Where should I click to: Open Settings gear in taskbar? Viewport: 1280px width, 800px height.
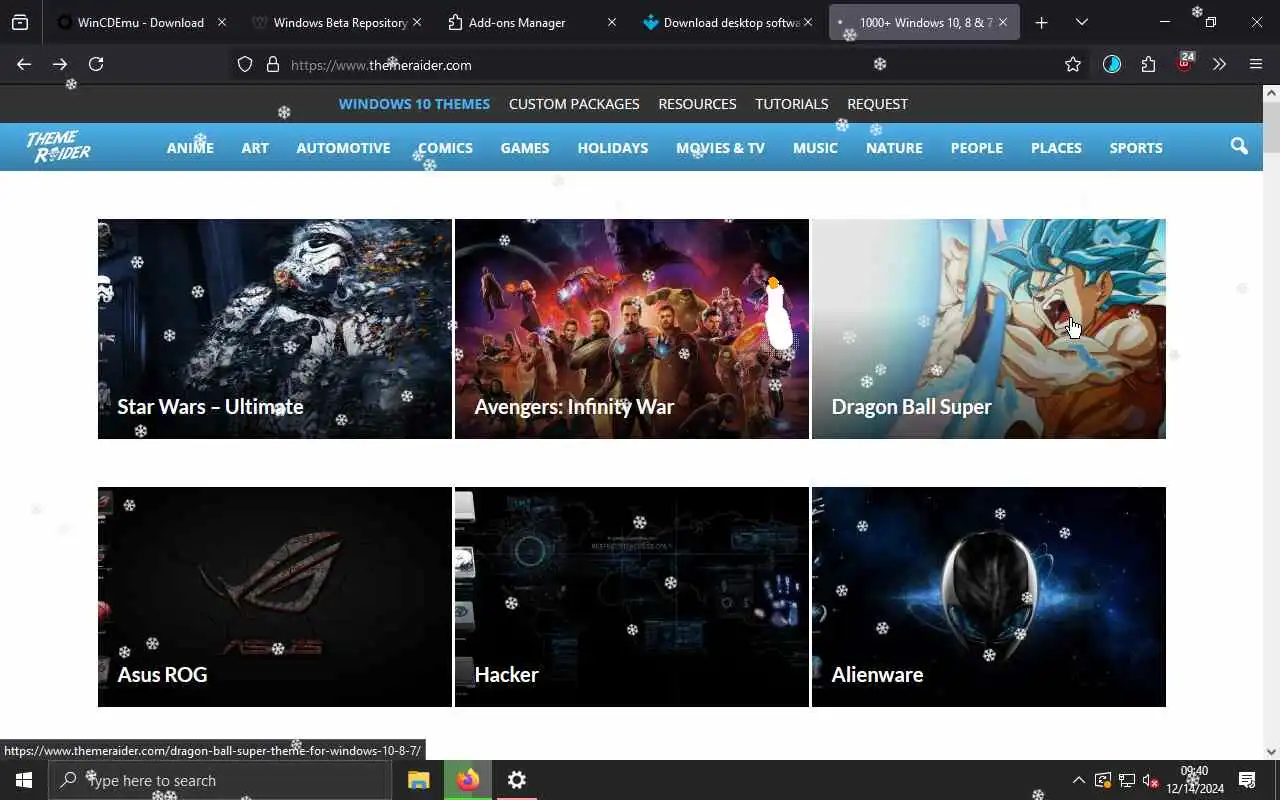pos(517,780)
